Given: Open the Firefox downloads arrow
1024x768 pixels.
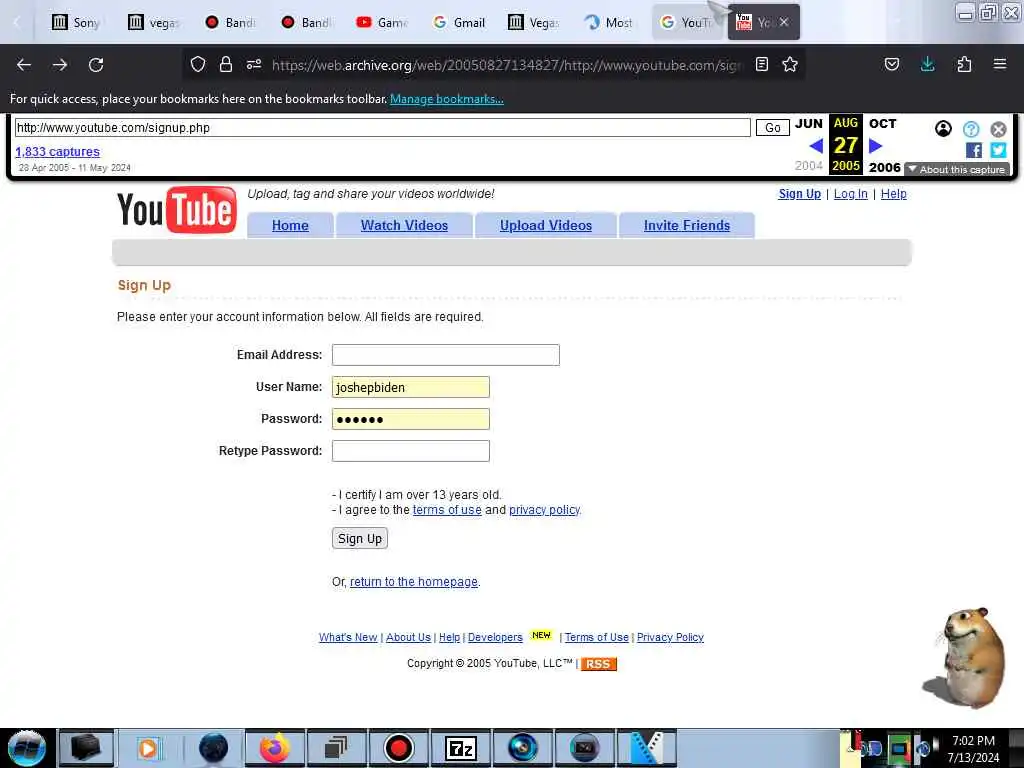Looking at the screenshot, I should 927,64.
